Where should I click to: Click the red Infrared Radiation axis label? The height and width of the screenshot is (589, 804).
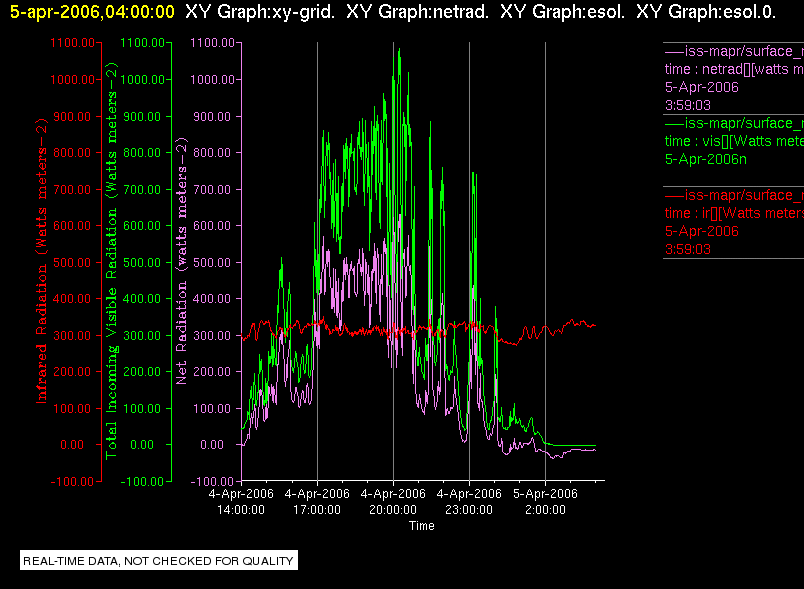[x=41, y=260]
